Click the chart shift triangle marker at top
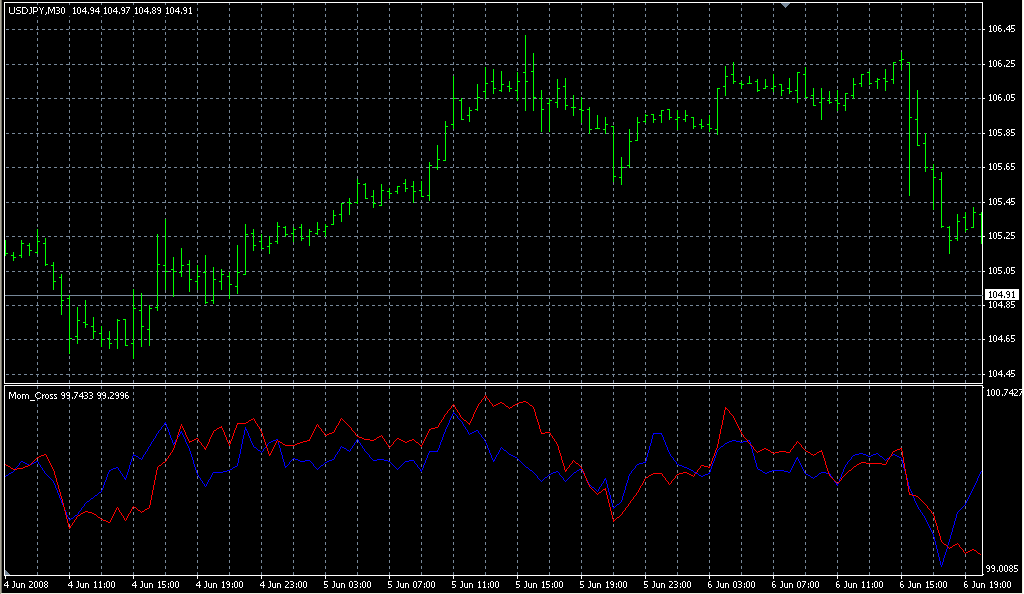The image size is (1024, 594). click(x=786, y=5)
